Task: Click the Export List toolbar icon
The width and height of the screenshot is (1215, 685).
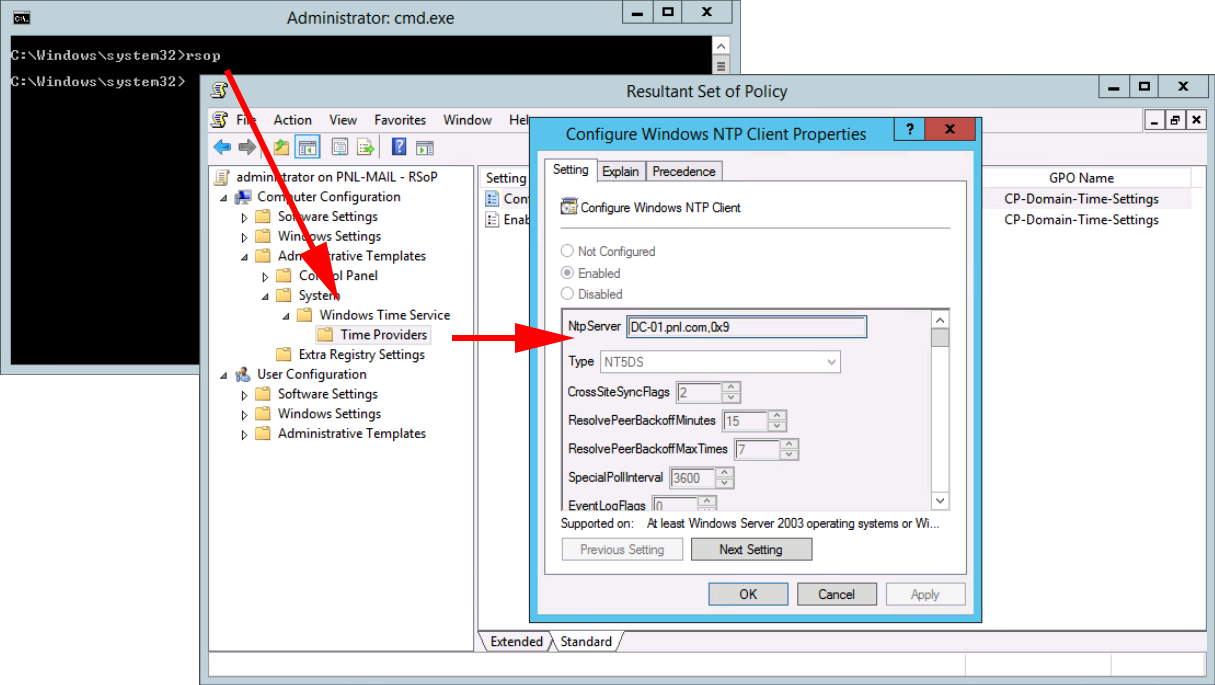Action: [x=366, y=148]
